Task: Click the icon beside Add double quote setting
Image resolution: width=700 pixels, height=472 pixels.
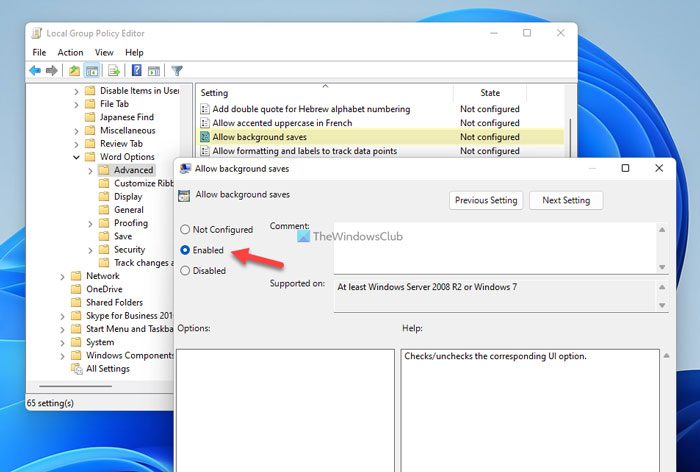Action: [x=205, y=109]
